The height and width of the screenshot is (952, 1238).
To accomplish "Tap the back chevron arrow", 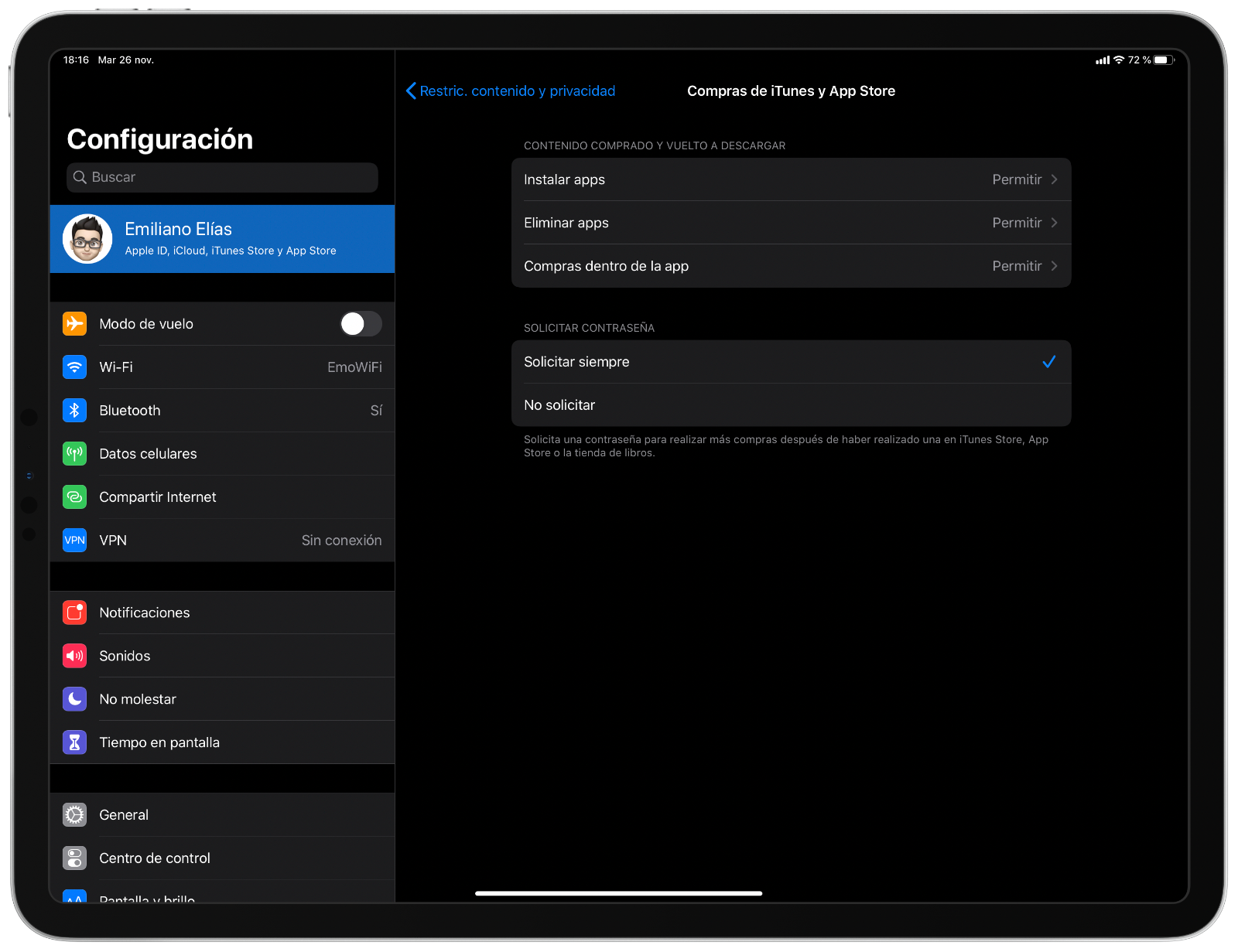I will point(411,91).
